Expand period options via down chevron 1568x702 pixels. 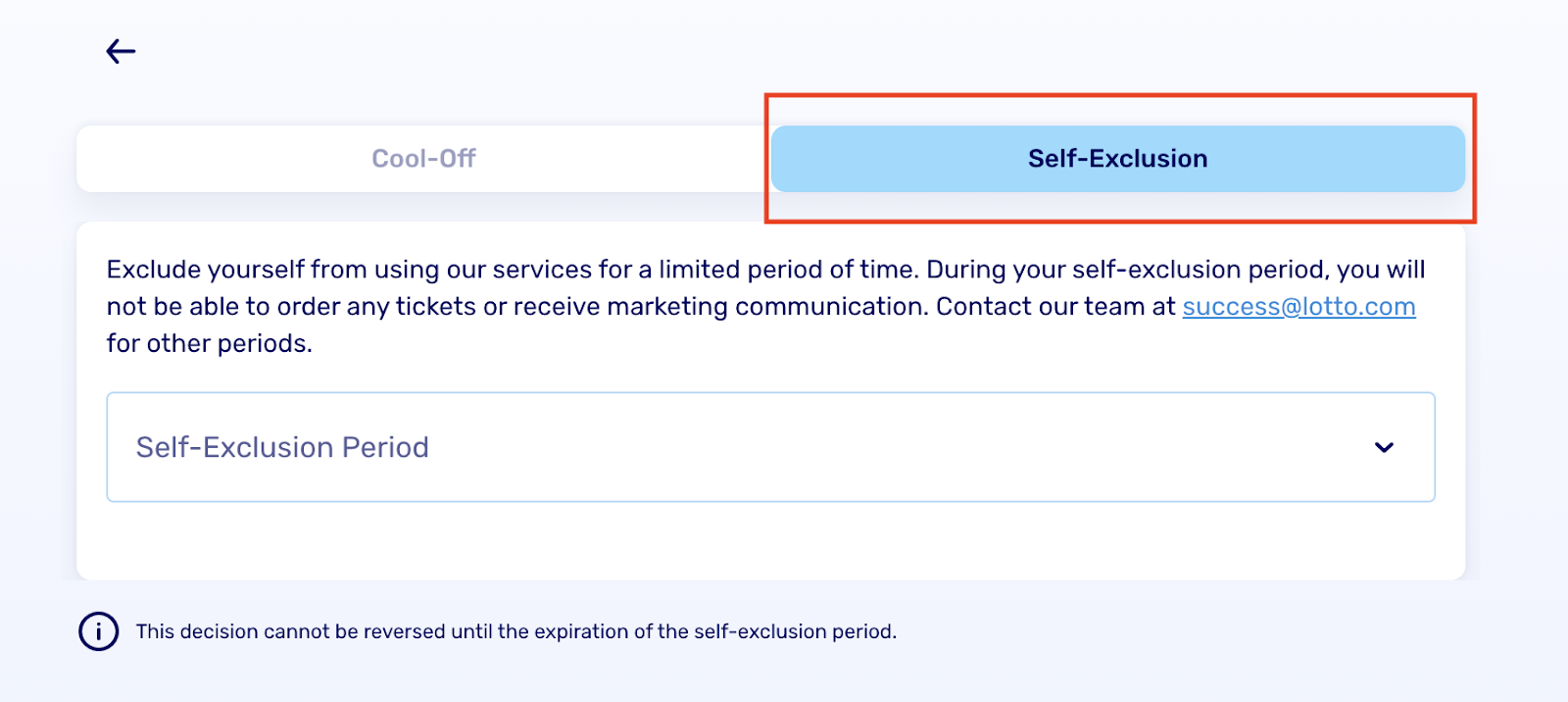coord(1384,447)
